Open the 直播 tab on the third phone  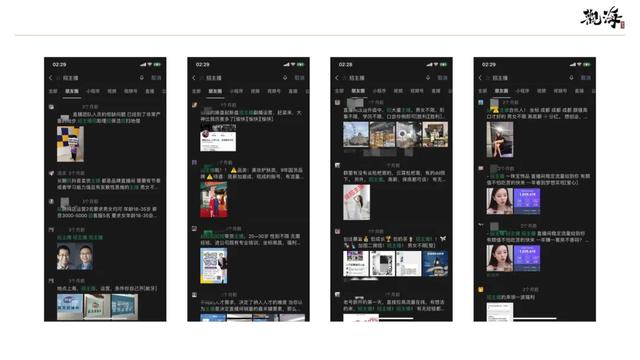coord(436,91)
